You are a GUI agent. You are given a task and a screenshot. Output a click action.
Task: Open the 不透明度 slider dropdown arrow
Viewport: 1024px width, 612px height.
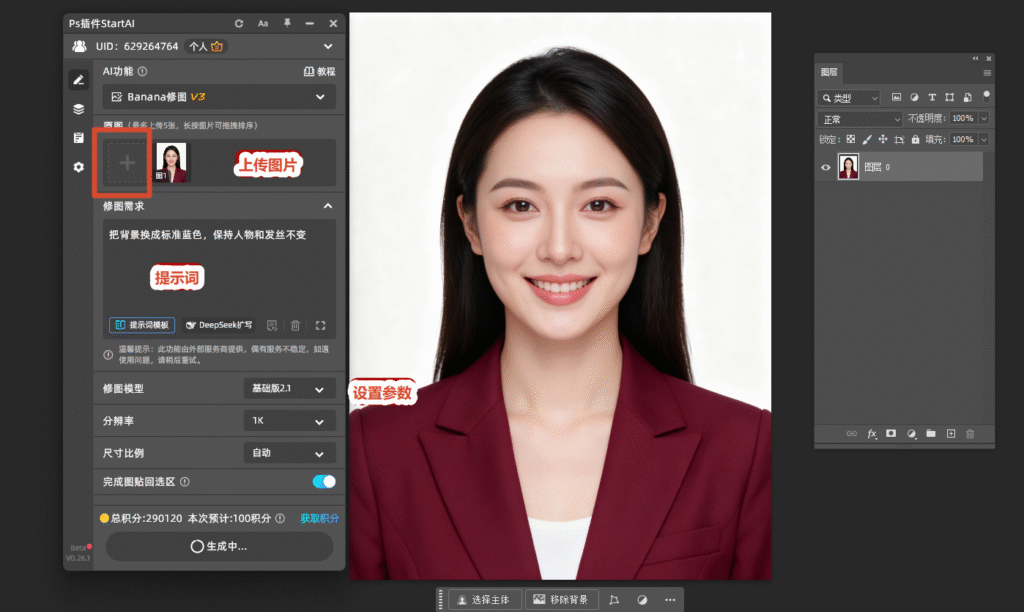pyautogui.click(x=984, y=118)
